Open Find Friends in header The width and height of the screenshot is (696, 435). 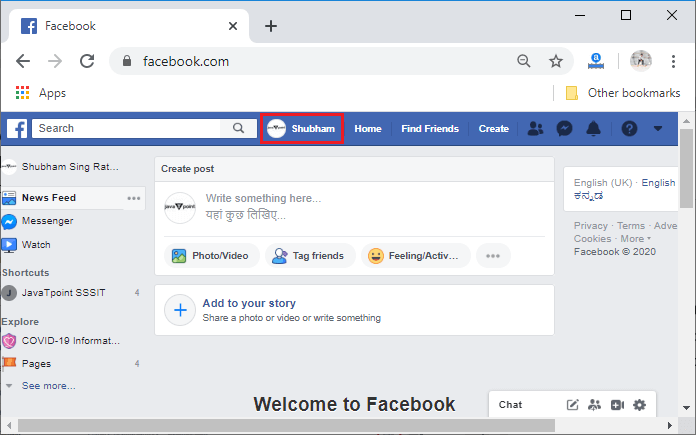click(430, 129)
